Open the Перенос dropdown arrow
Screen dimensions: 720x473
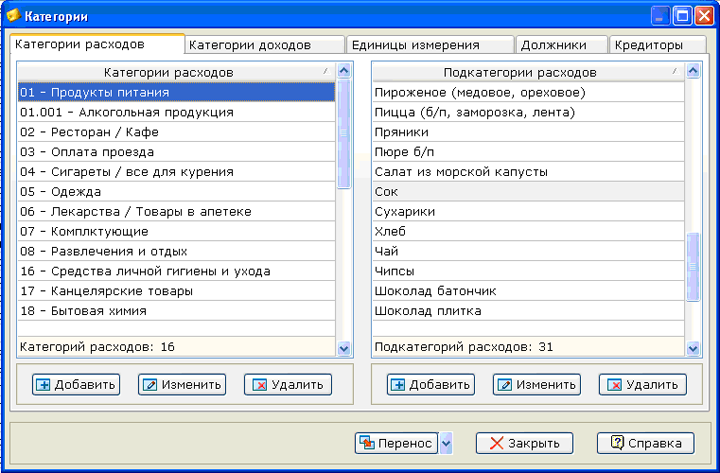(x=446, y=443)
